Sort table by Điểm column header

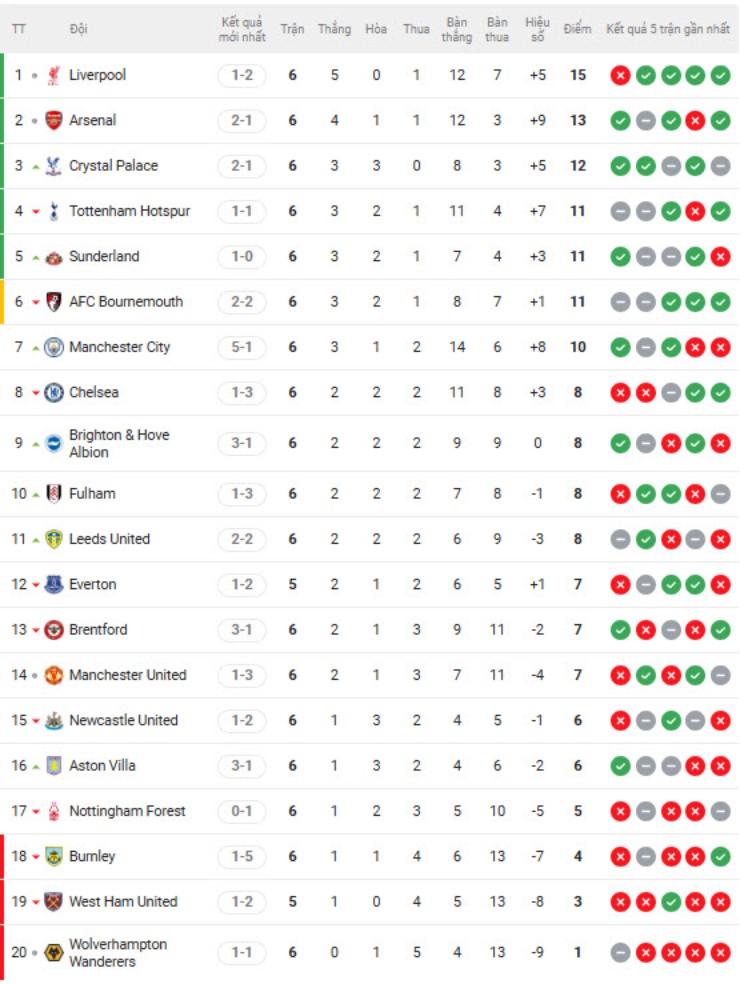(577, 29)
